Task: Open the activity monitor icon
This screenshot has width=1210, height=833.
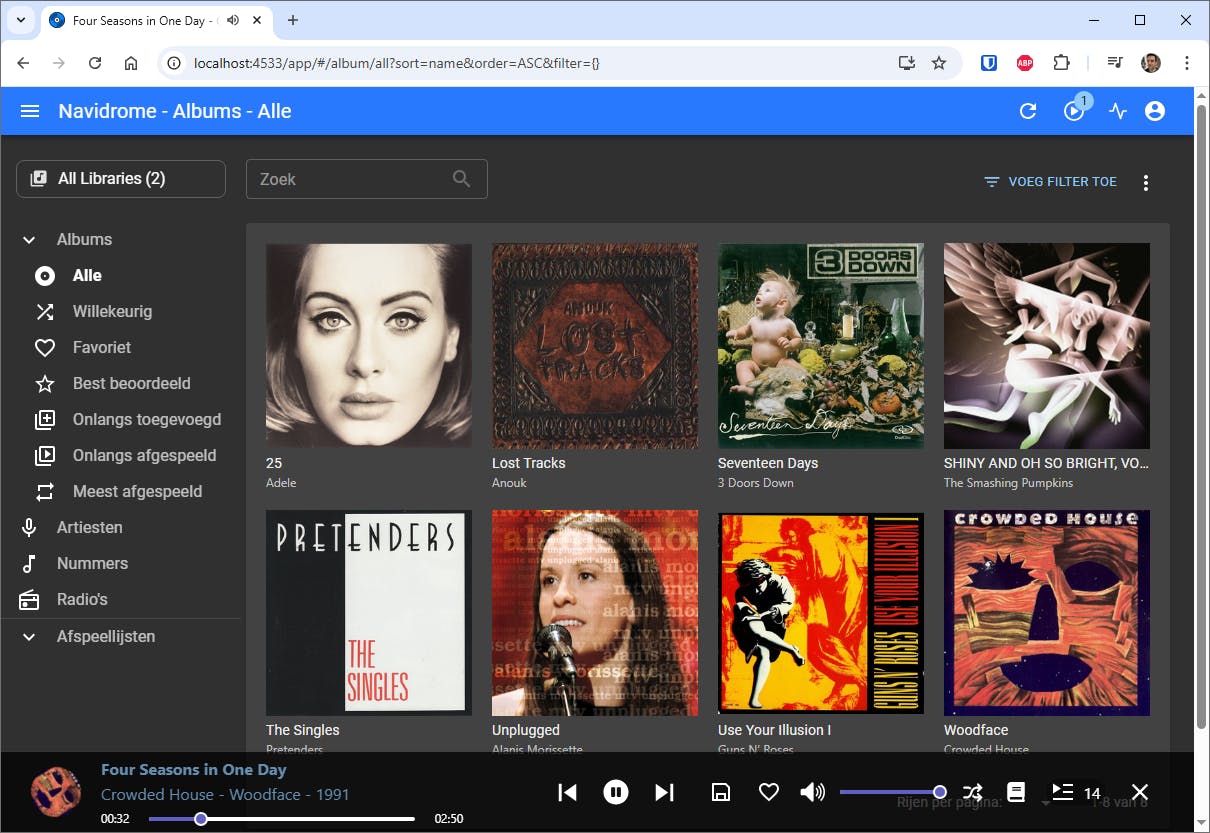Action: tap(1118, 111)
